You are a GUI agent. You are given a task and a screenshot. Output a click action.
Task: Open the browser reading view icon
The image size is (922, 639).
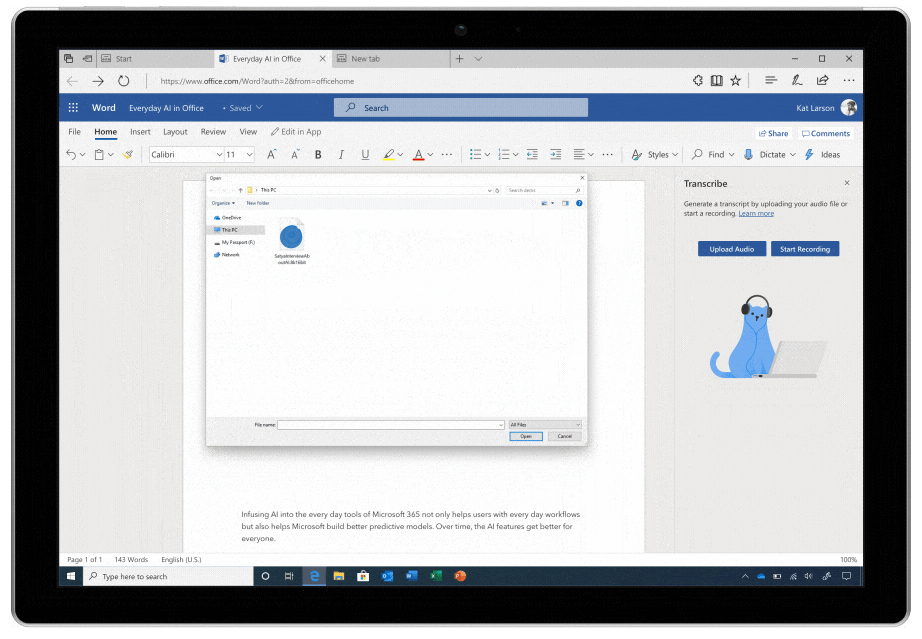[717, 81]
